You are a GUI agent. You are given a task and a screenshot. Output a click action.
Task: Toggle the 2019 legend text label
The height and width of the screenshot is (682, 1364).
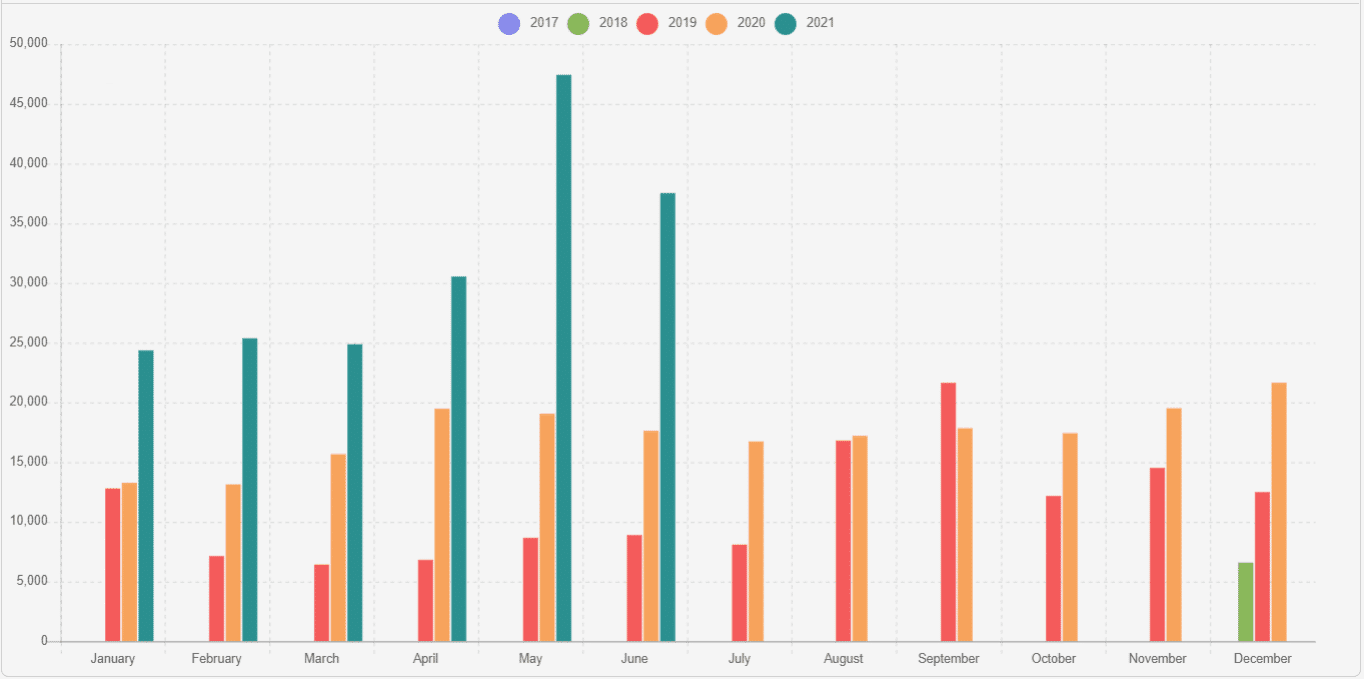click(682, 23)
